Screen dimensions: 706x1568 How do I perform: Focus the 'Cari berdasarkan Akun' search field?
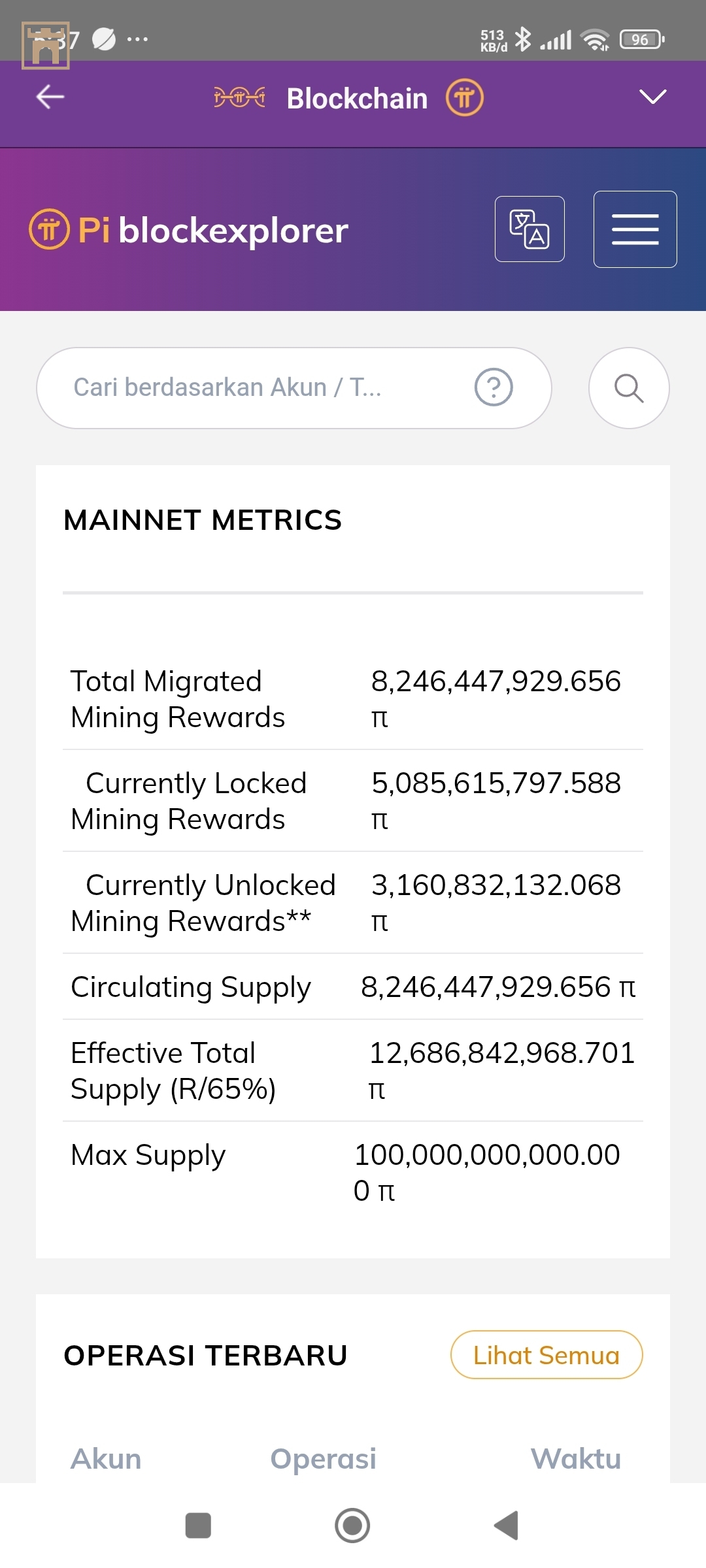261,387
